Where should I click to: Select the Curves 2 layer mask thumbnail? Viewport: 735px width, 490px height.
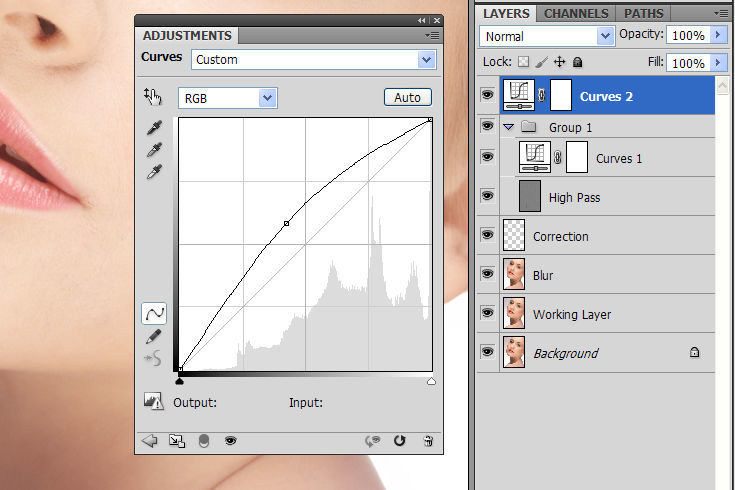pyautogui.click(x=561, y=95)
